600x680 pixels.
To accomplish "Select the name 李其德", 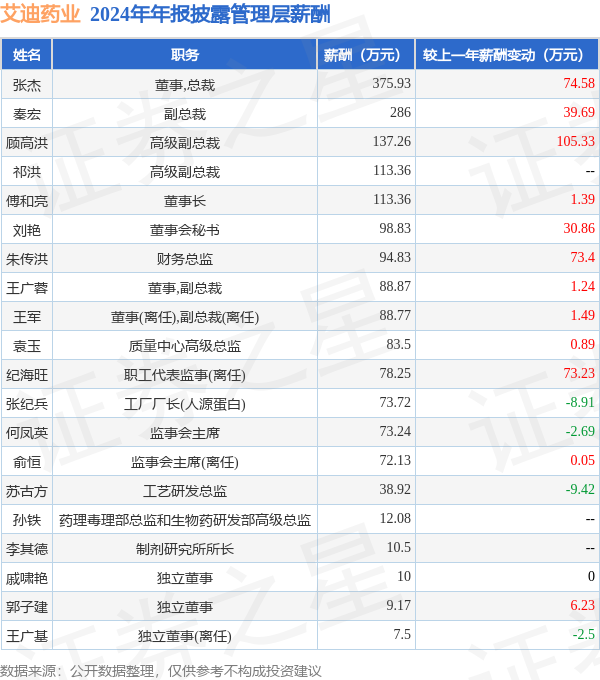I will [x=27, y=549].
